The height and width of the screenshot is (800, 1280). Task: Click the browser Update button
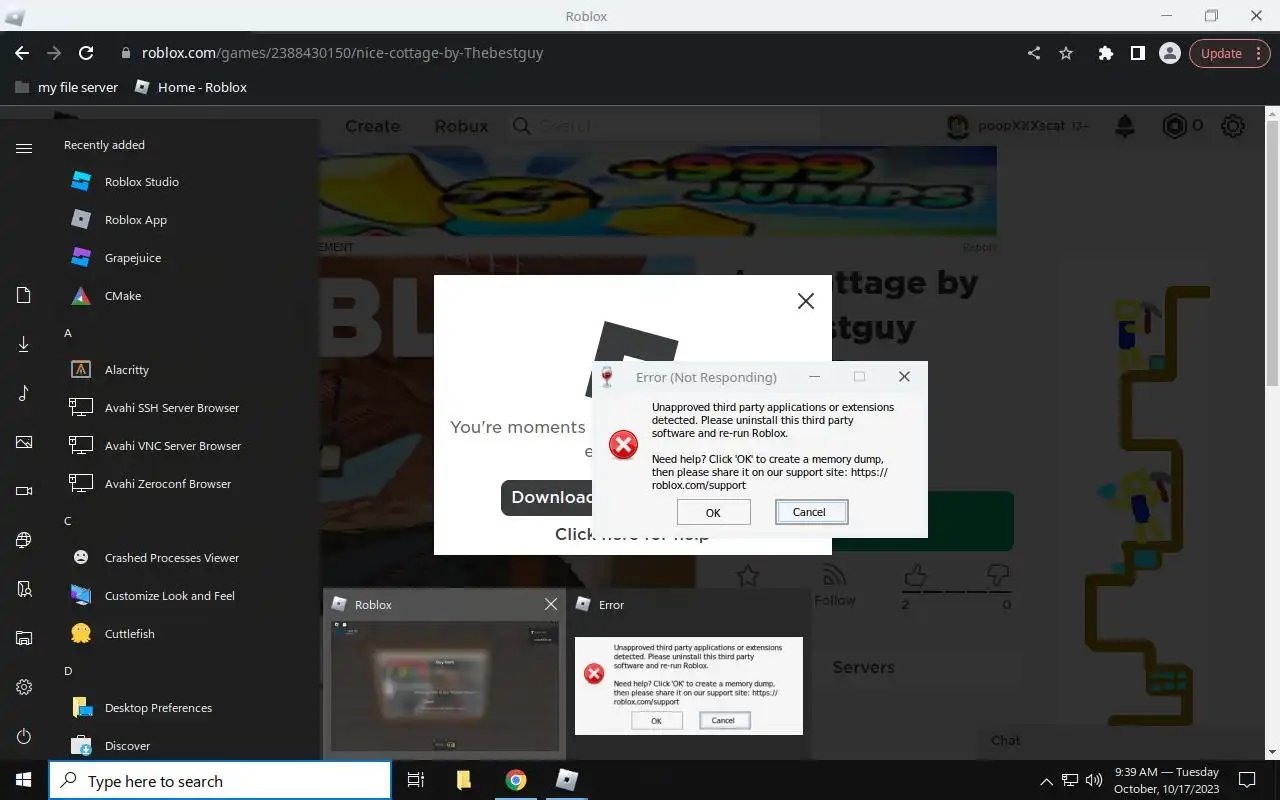tap(1230, 53)
